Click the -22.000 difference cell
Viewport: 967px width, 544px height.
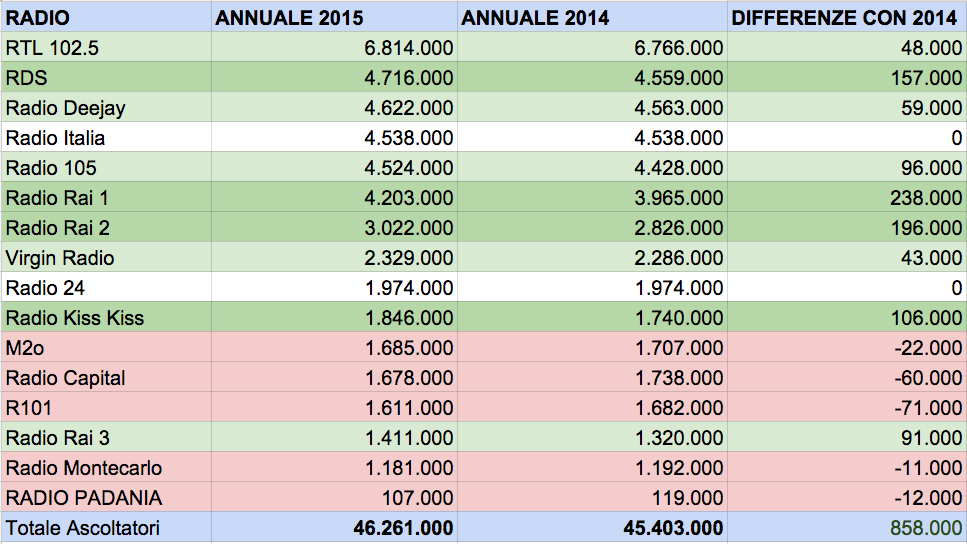click(846, 348)
